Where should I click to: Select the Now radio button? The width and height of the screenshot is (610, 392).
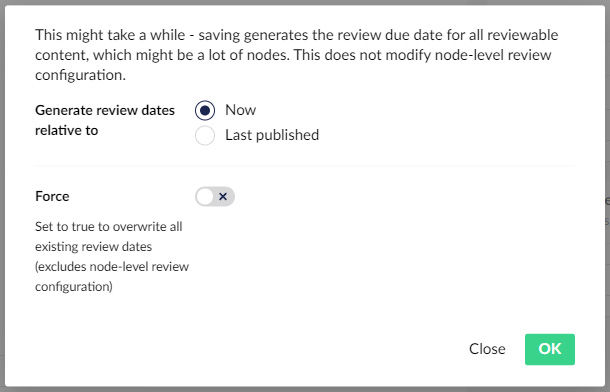tap(205, 110)
